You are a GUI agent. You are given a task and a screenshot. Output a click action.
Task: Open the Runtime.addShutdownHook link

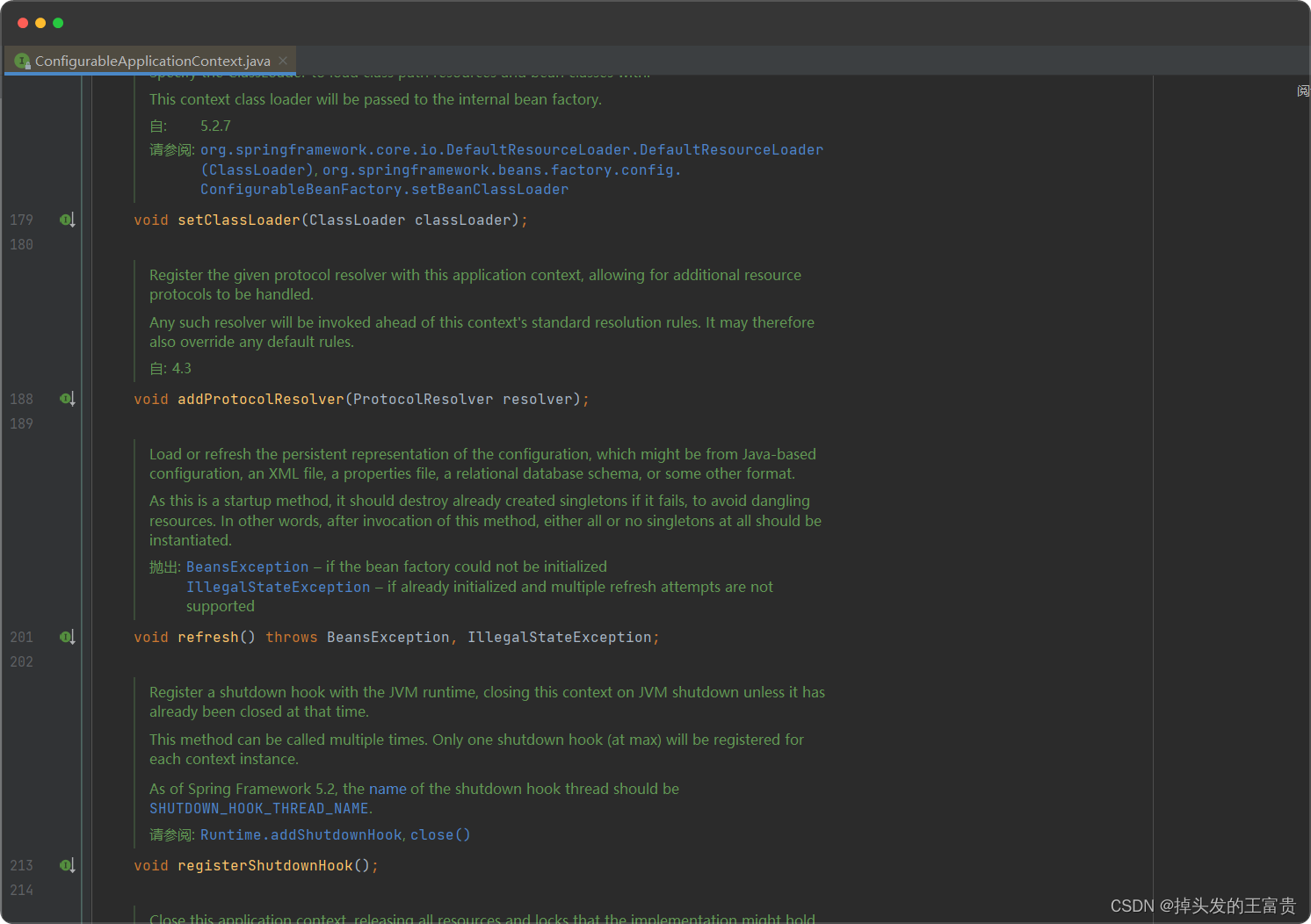point(301,834)
